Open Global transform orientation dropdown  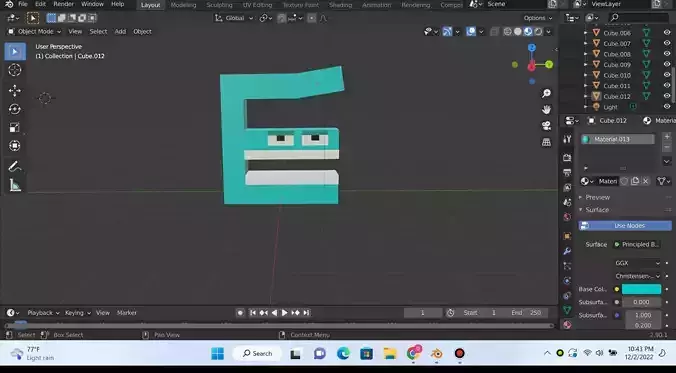tap(234, 18)
